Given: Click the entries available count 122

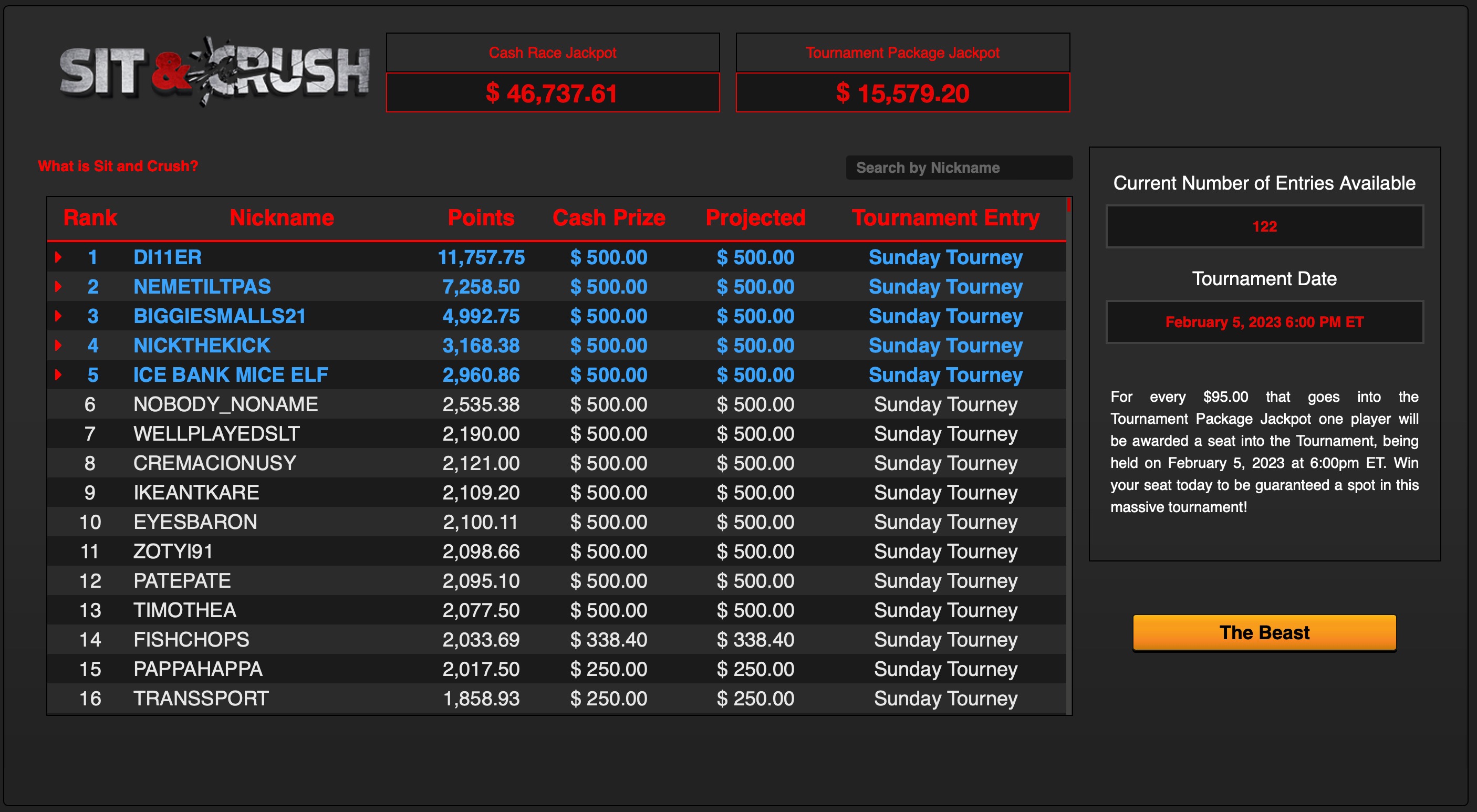Looking at the screenshot, I should click(x=1264, y=226).
